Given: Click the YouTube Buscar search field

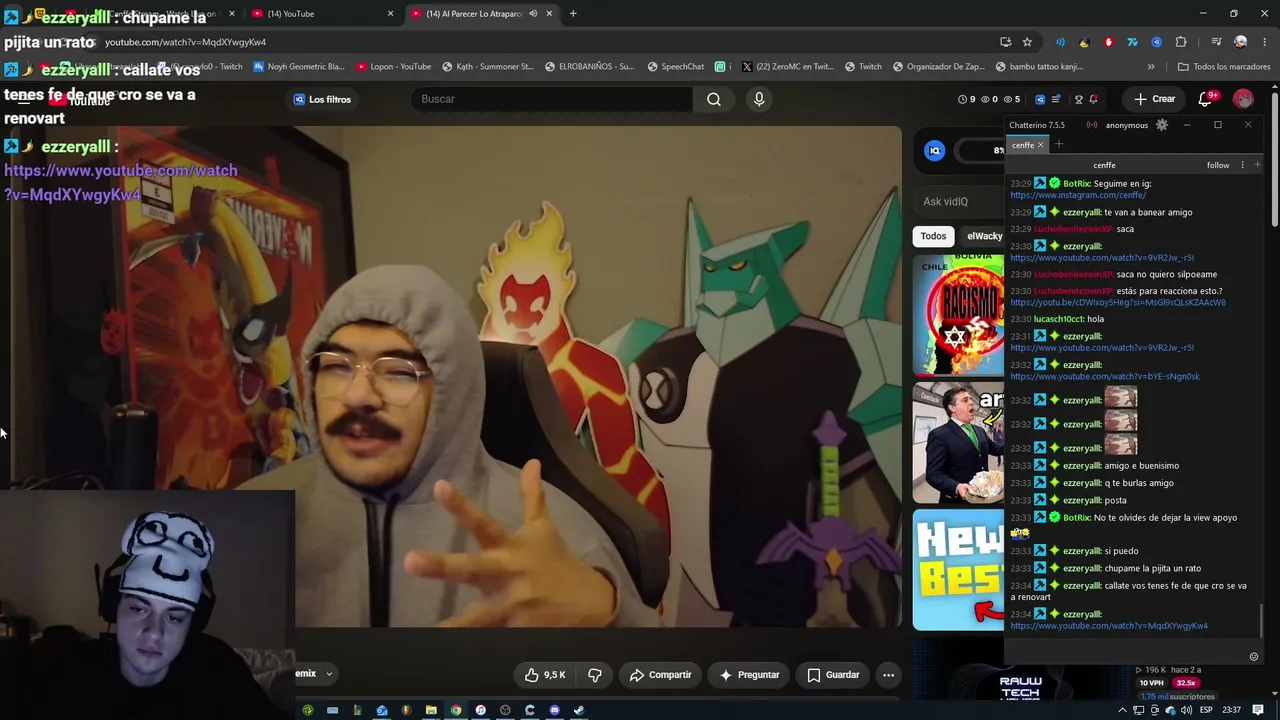Looking at the screenshot, I should 551,99.
